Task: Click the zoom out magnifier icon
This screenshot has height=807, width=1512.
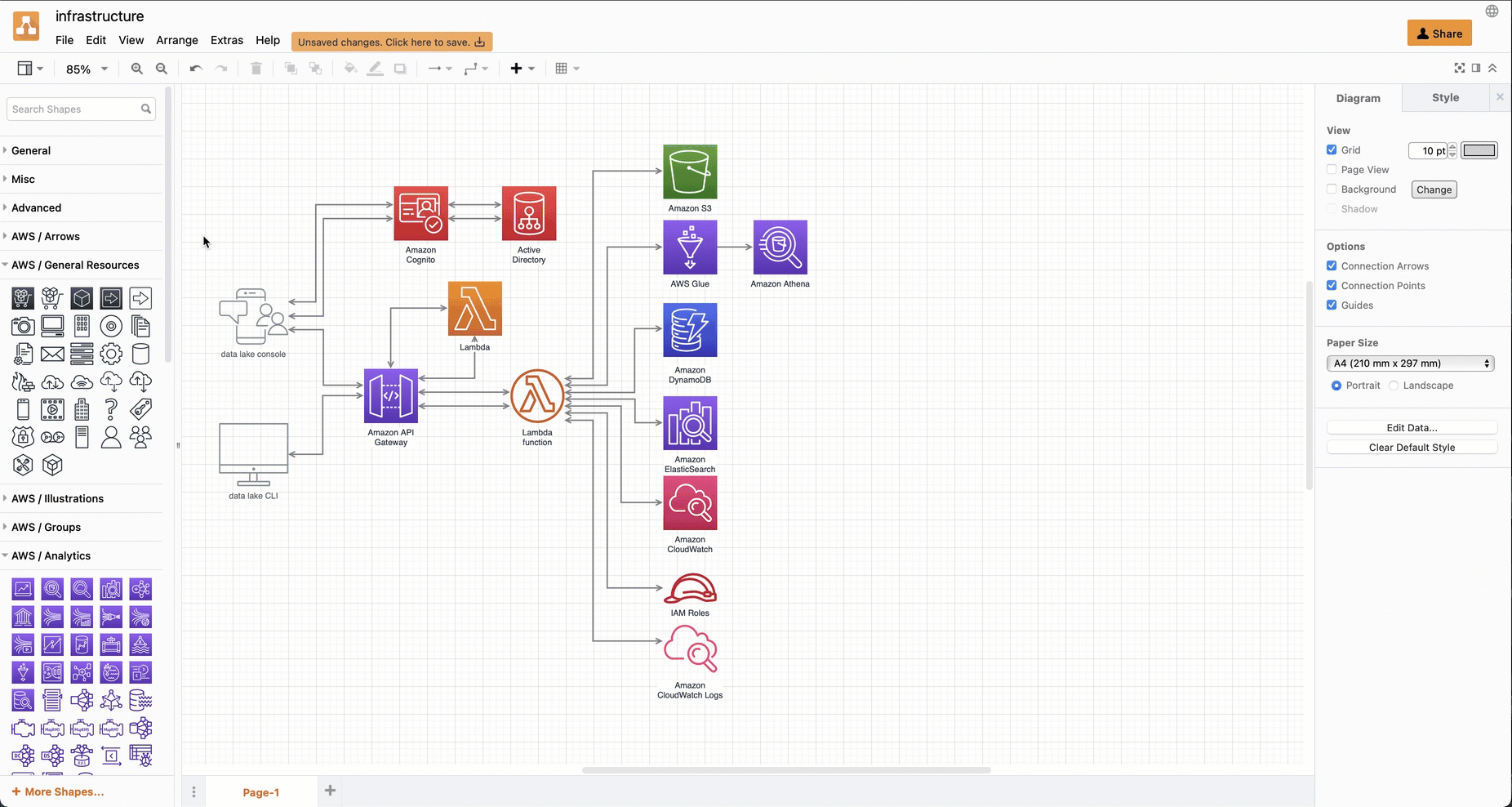Action: [x=162, y=69]
